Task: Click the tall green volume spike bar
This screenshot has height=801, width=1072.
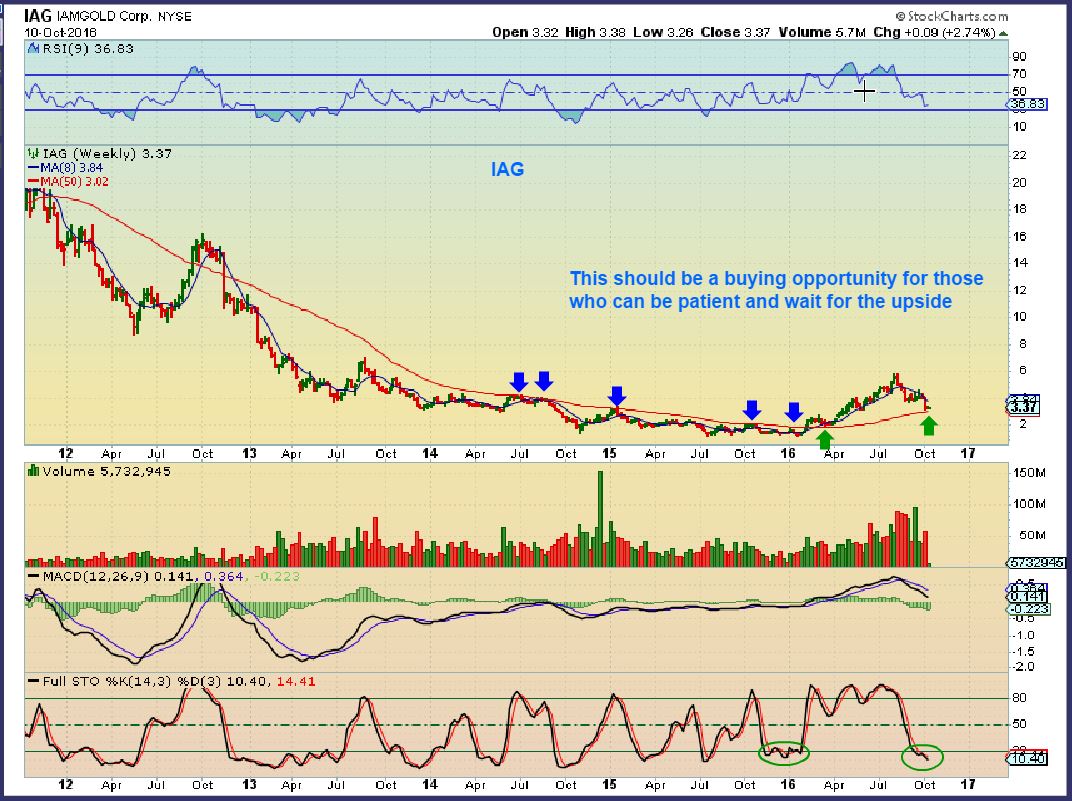Action: point(601,518)
